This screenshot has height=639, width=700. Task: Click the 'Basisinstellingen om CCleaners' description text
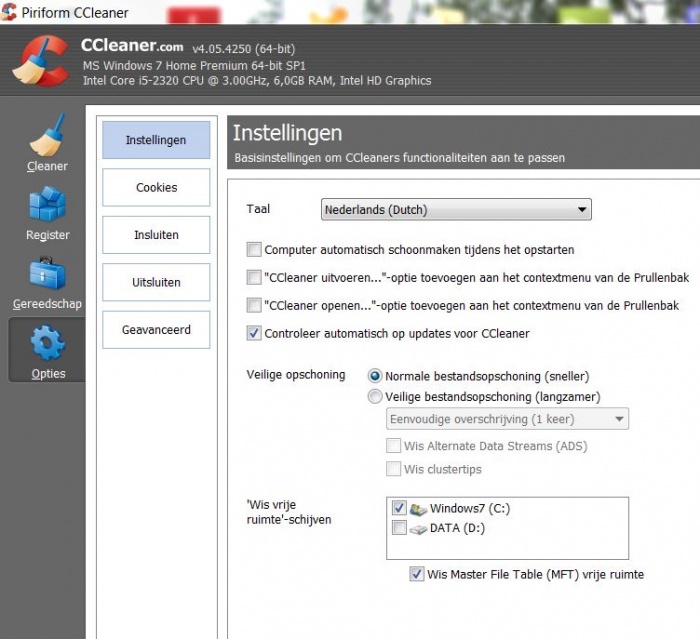400,158
